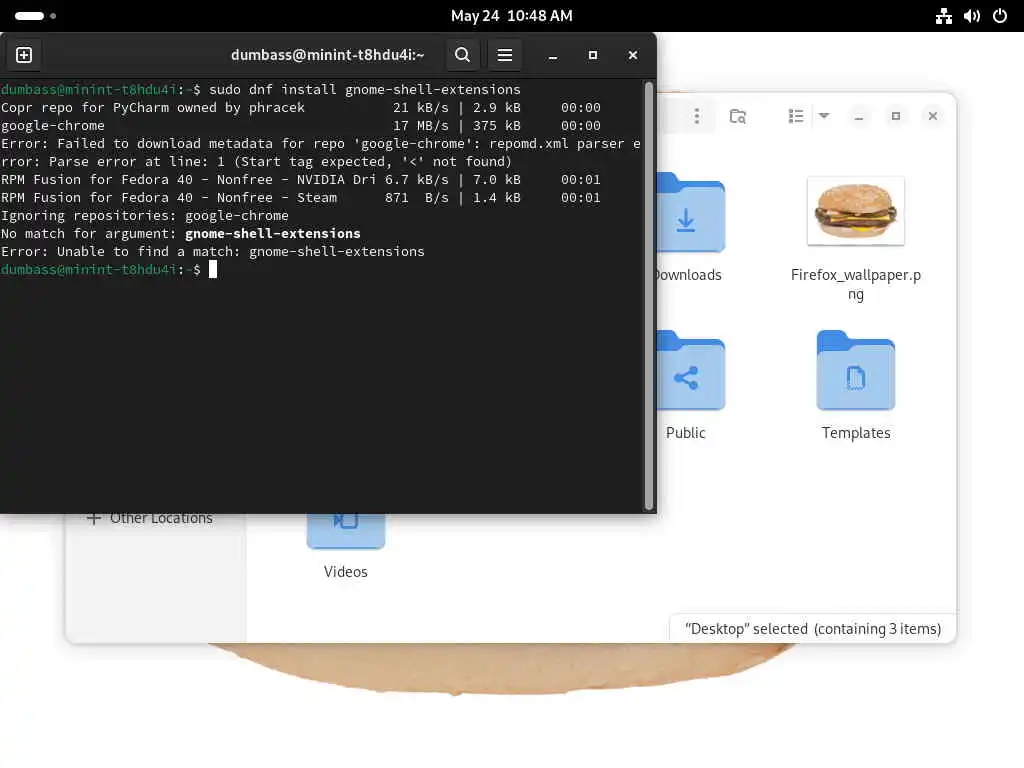Click the network status icon
Image resolution: width=1024 pixels, height=768 pixels.
click(944, 16)
